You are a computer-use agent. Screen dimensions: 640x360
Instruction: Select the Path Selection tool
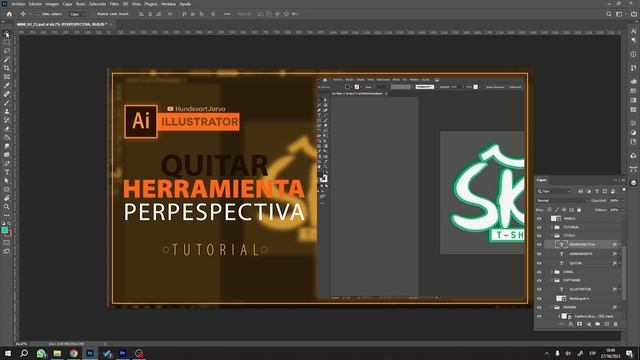7,180
